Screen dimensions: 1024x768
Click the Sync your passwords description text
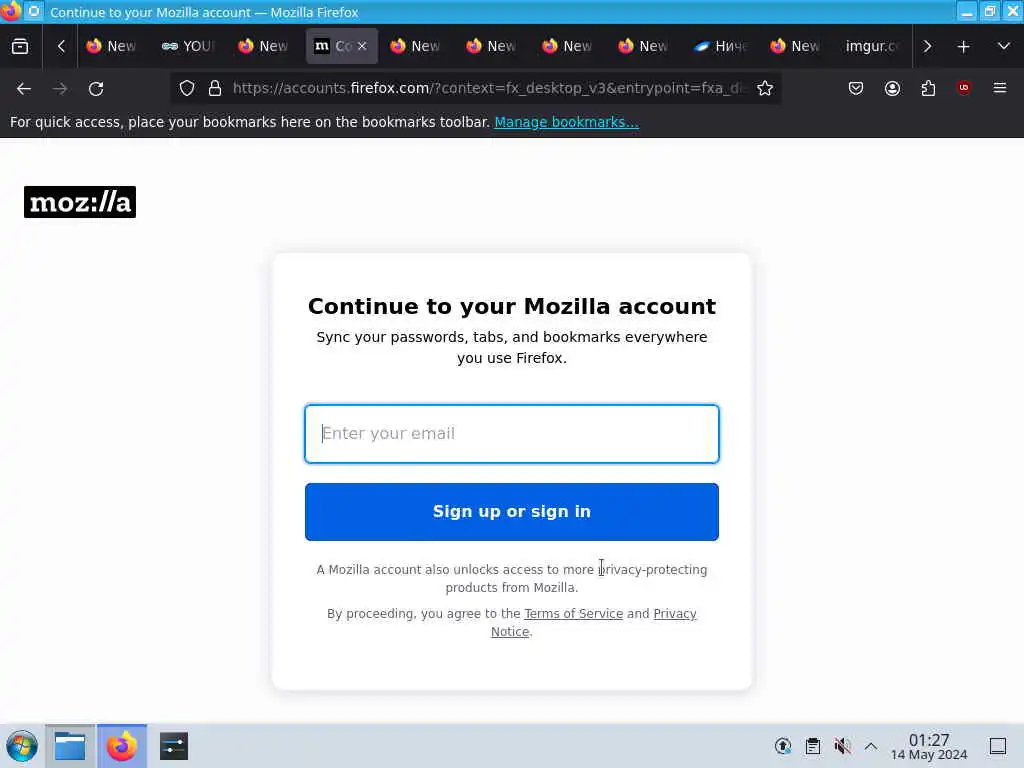512,347
